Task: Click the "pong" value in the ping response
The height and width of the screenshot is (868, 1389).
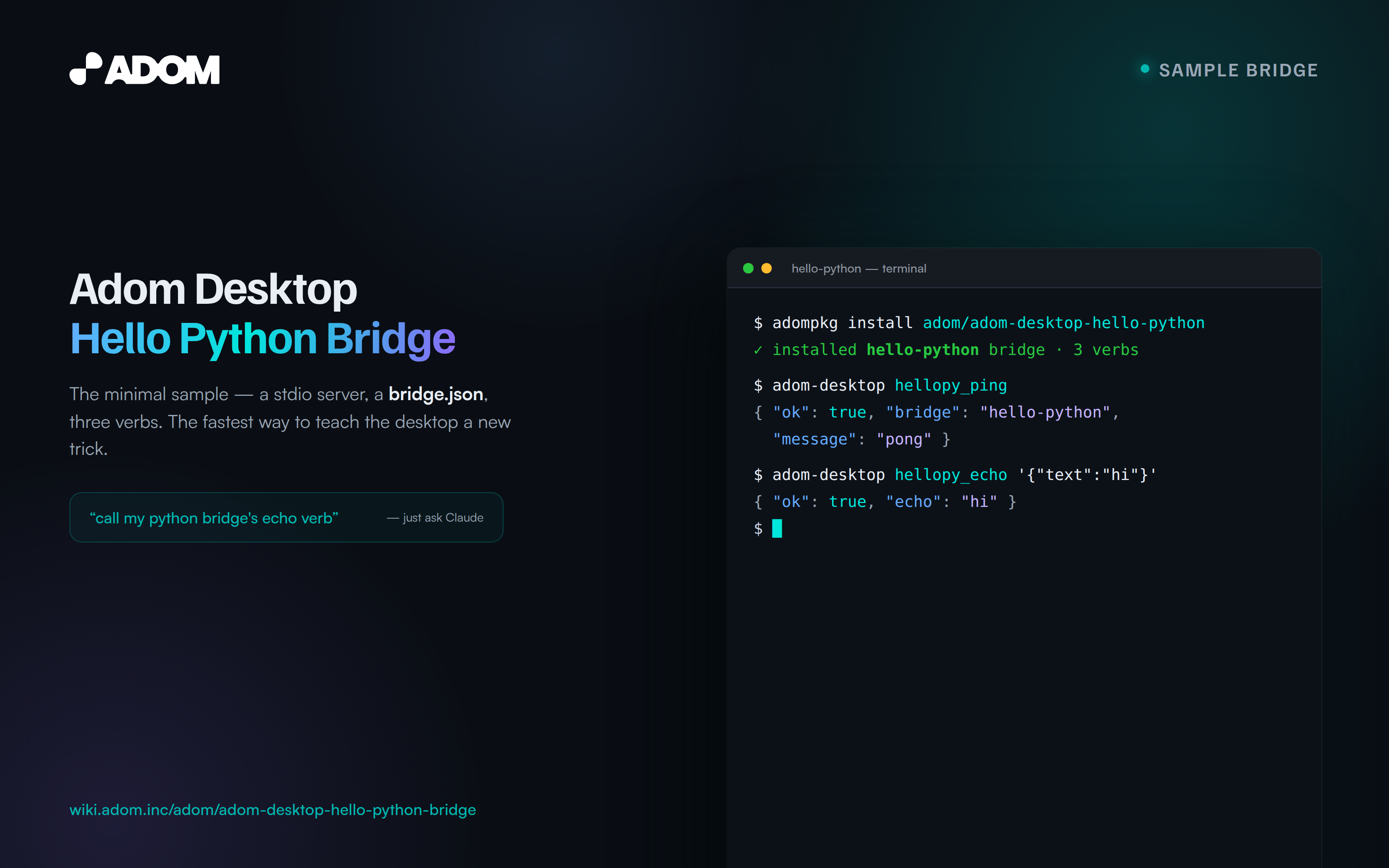Action: pos(903,439)
